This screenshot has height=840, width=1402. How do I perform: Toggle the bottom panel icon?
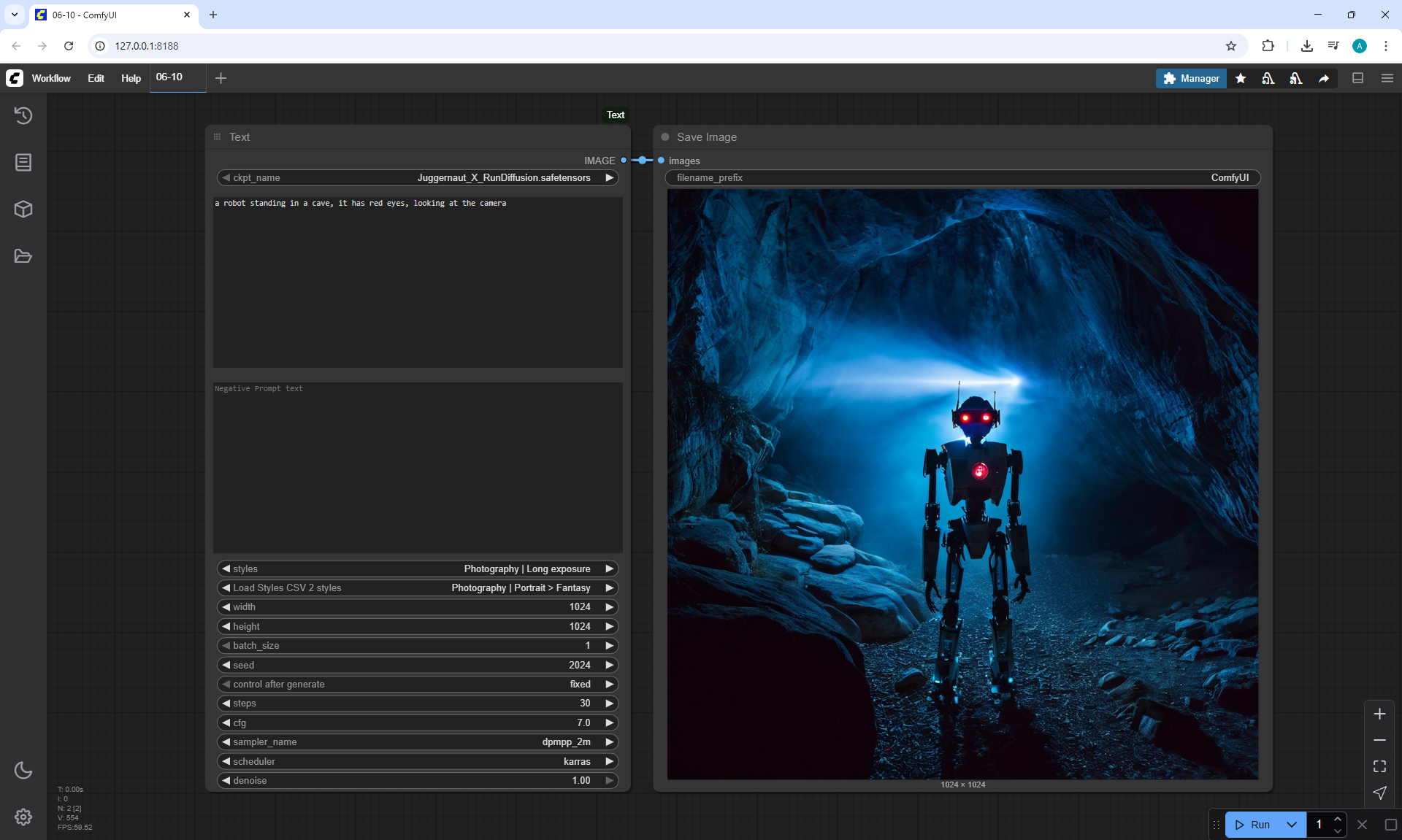(x=1357, y=78)
